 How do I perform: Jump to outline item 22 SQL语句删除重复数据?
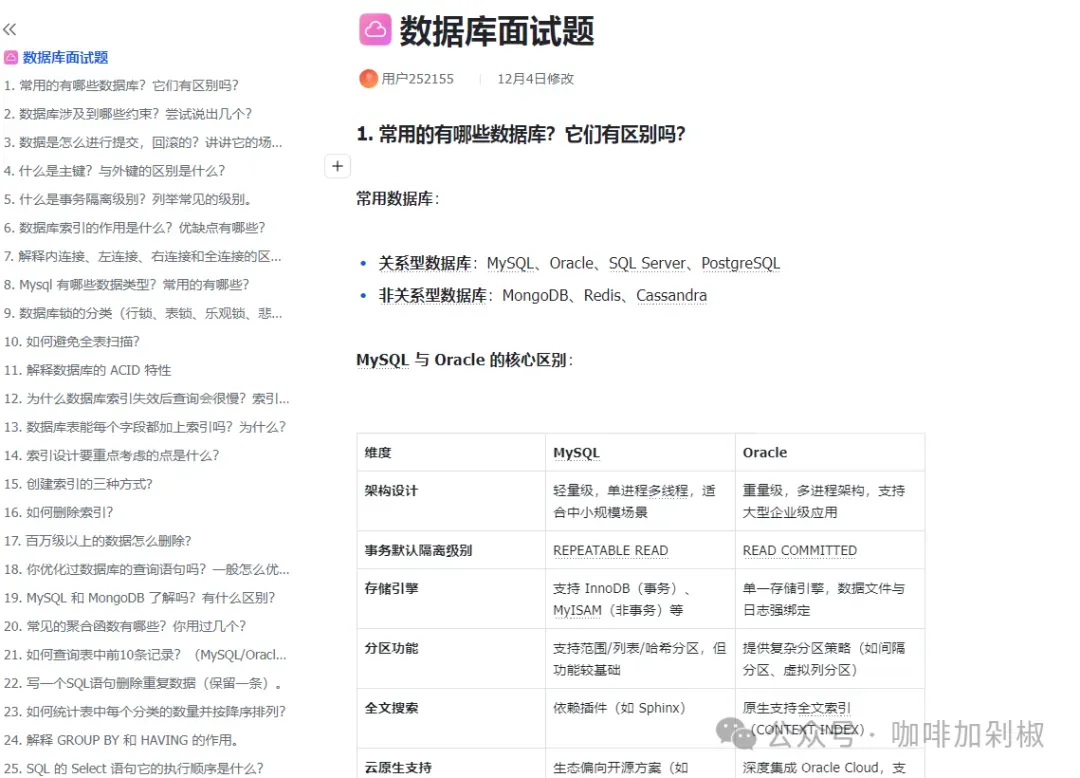143,684
